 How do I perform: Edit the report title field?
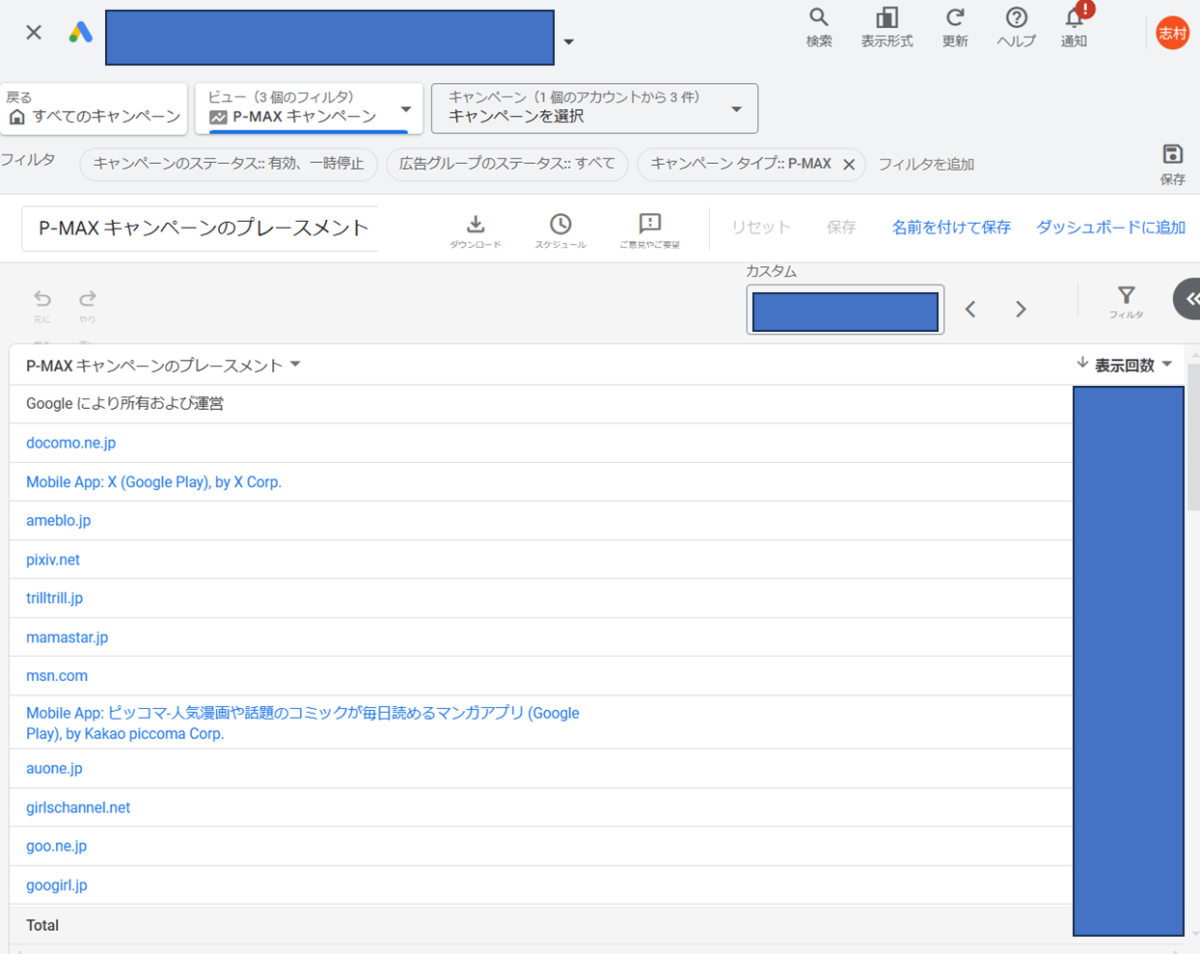coord(200,228)
